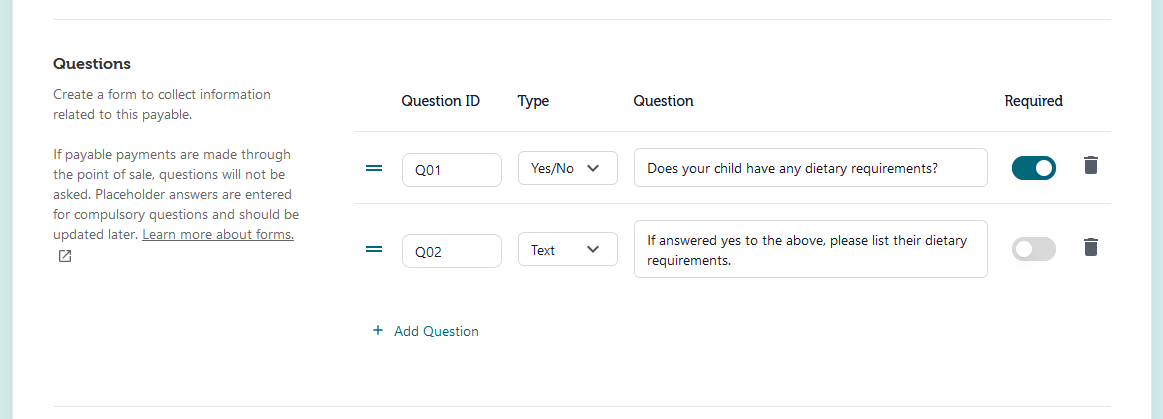Click the Type column header
Screen dimensions: 1163x419
pyautogui.click(x=533, y=102)
